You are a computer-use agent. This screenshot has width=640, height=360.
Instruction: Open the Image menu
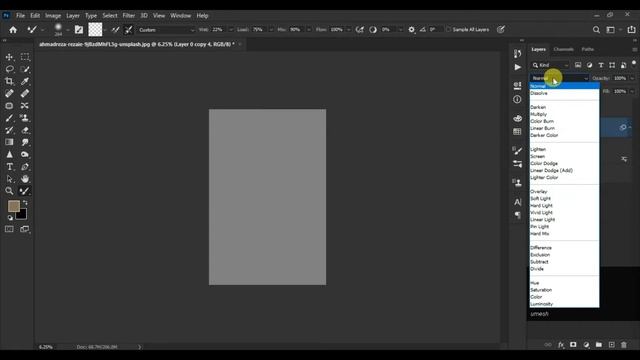(x=53, y=16)
